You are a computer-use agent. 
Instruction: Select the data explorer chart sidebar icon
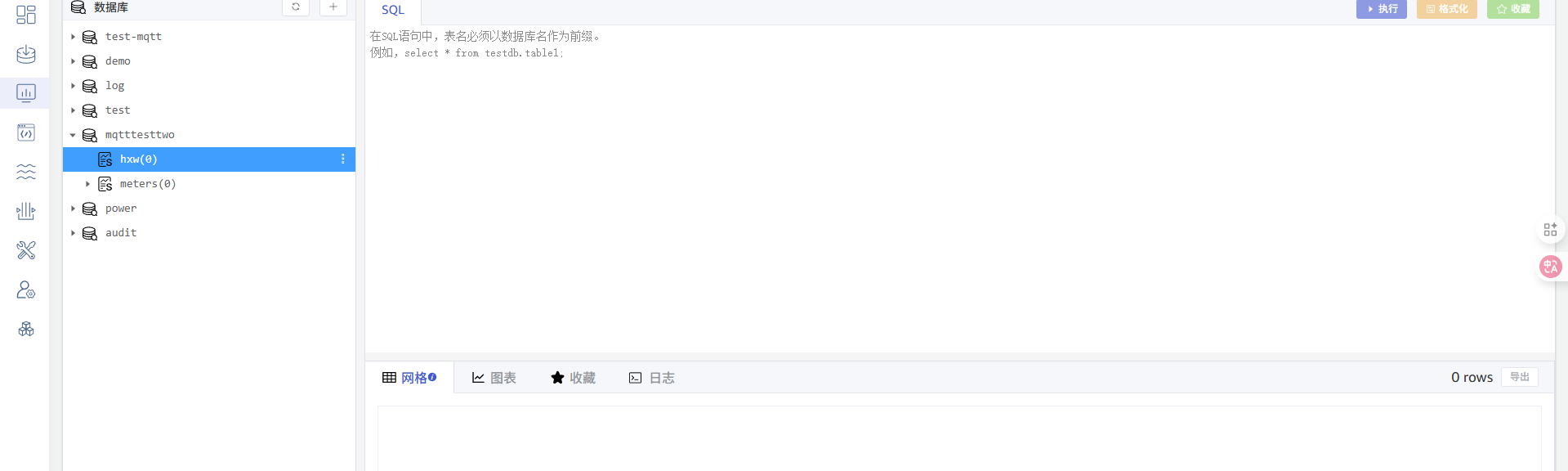pyautogui.click(x=26, y=93)
